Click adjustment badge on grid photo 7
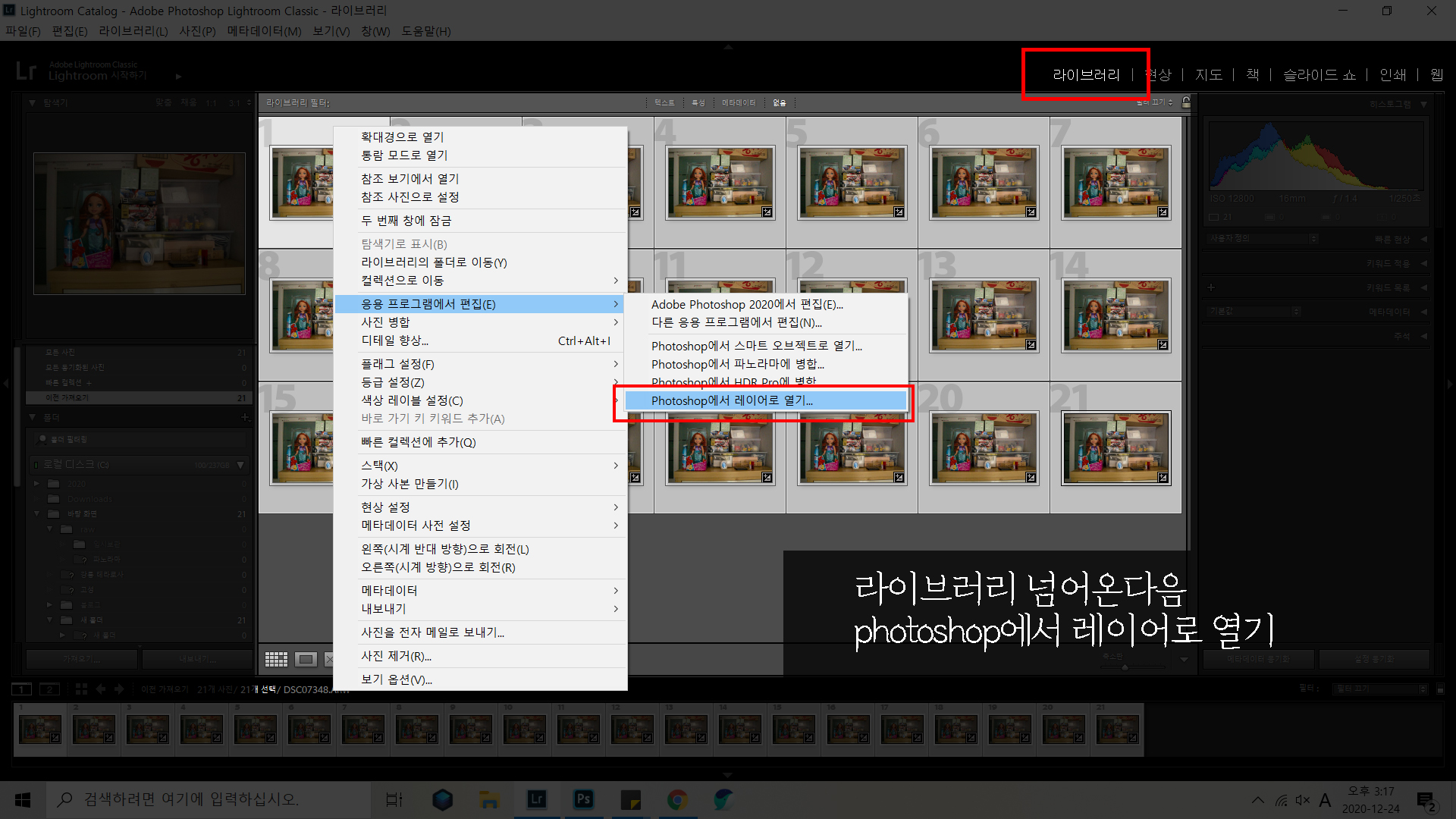 click(1163, 212)
